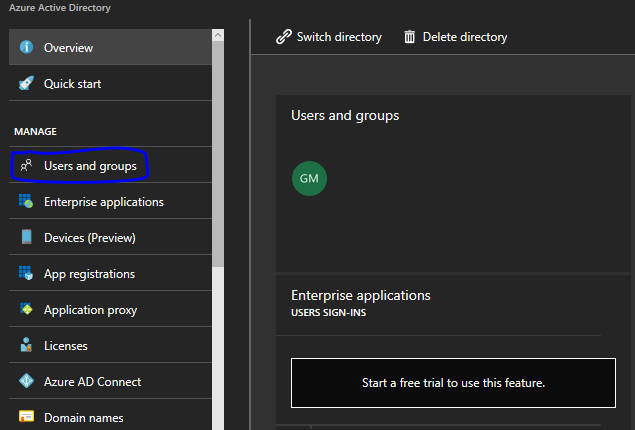635x430 pixels.
Task: Open the Overview menu item
Action: [x=110, y=47]
